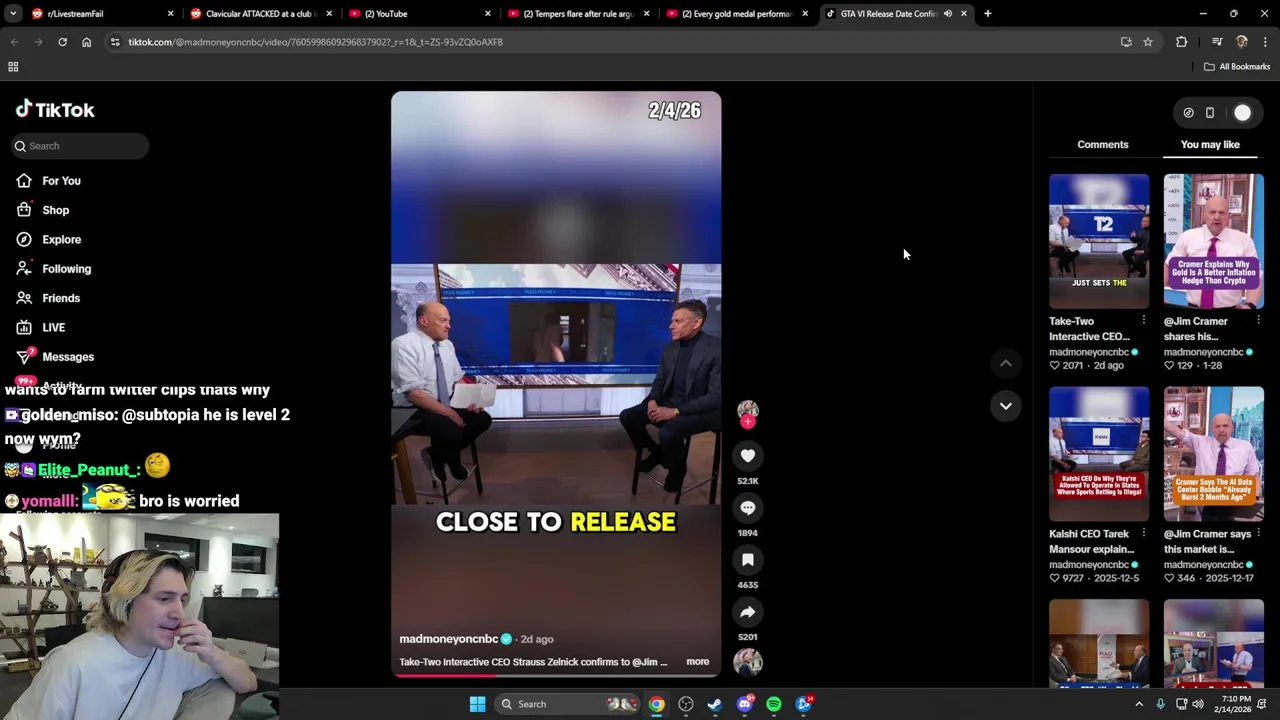Toggle the white circle theme switch
Viewport: 1280px width, 720px height.
coord(1242,113)
